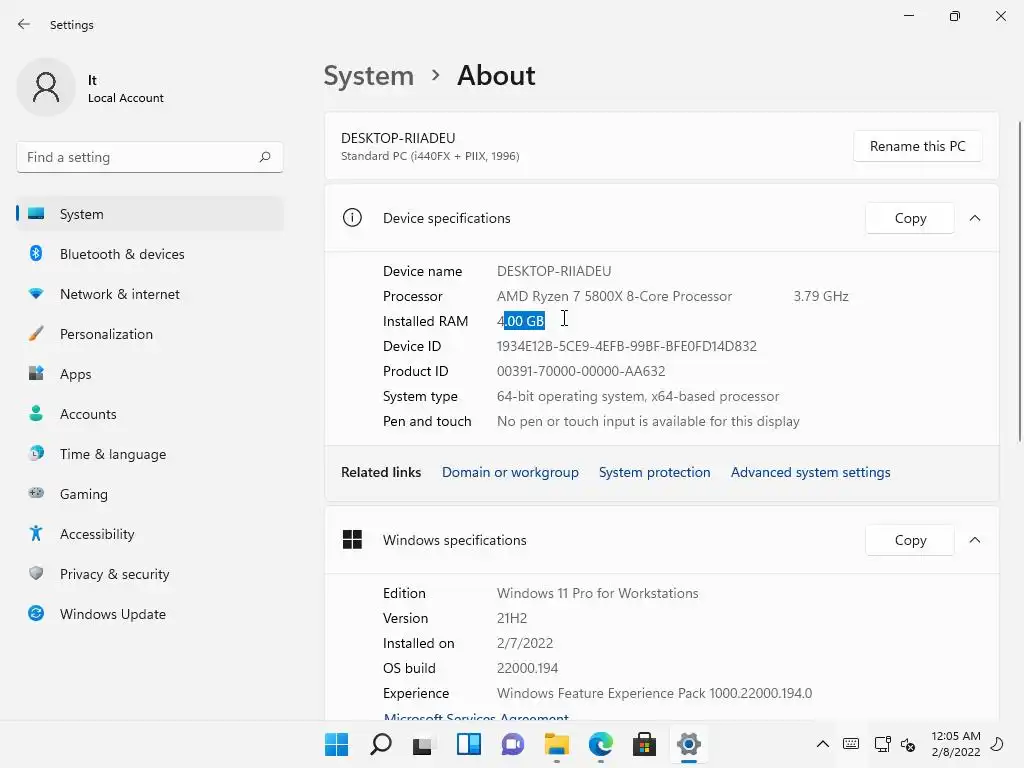Image resolution: width=1024 pixels, height=768 pixels.
Task: Click the Accessibility figure icon
Action: (x=36, y=534)
